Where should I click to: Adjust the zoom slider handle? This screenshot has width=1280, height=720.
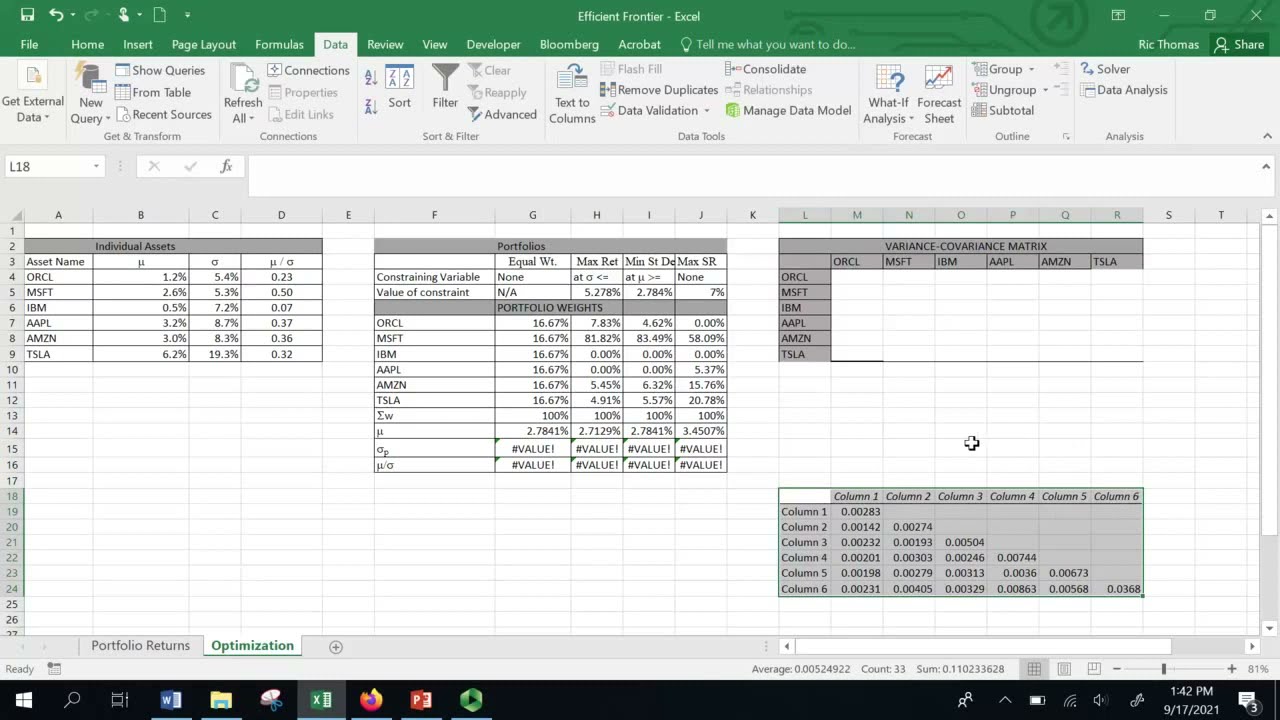click(x=1164, y=668)
